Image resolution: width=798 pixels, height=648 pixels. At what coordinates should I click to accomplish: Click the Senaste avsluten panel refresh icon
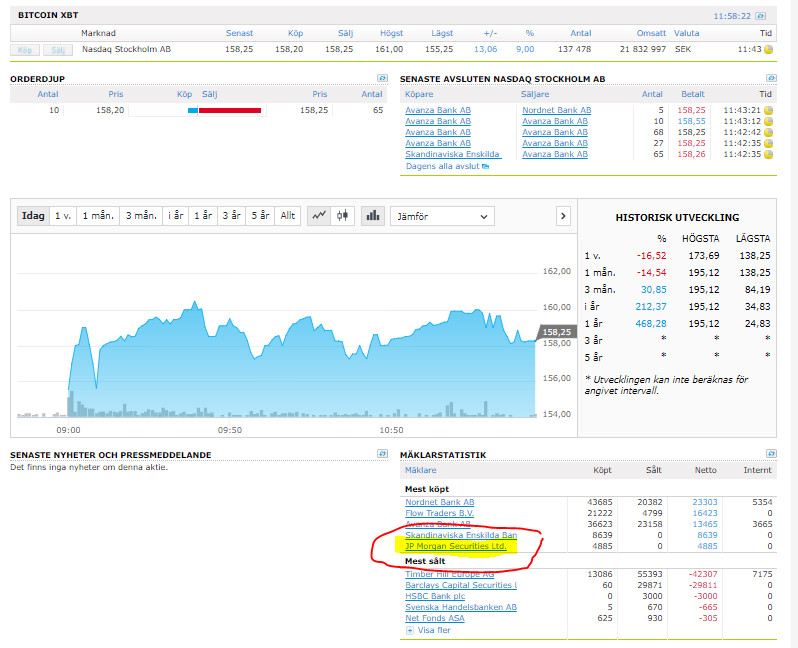point(772,78)
